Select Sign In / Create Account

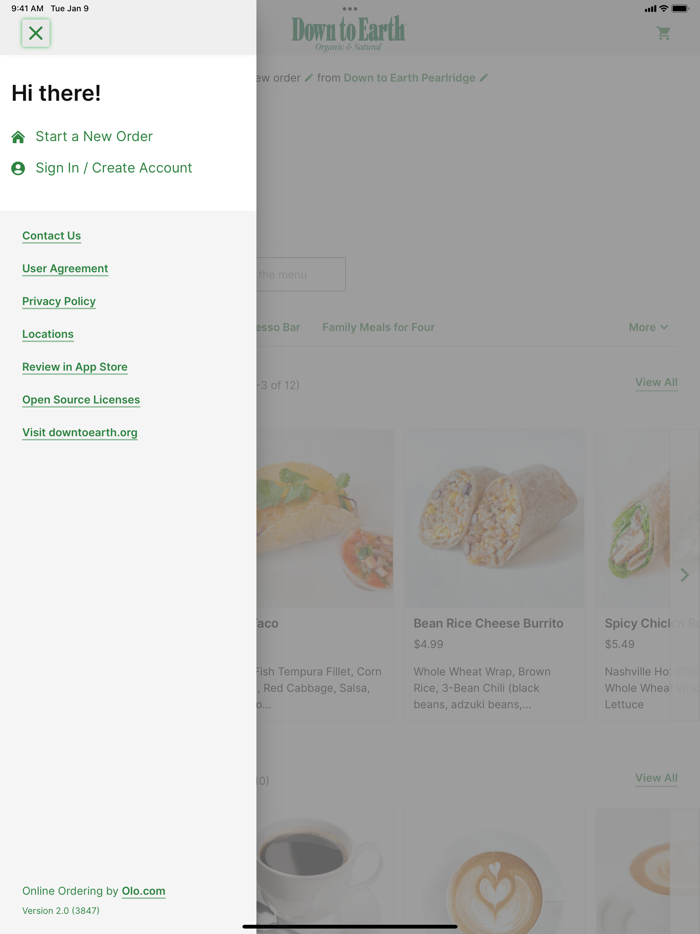[113, 168]
